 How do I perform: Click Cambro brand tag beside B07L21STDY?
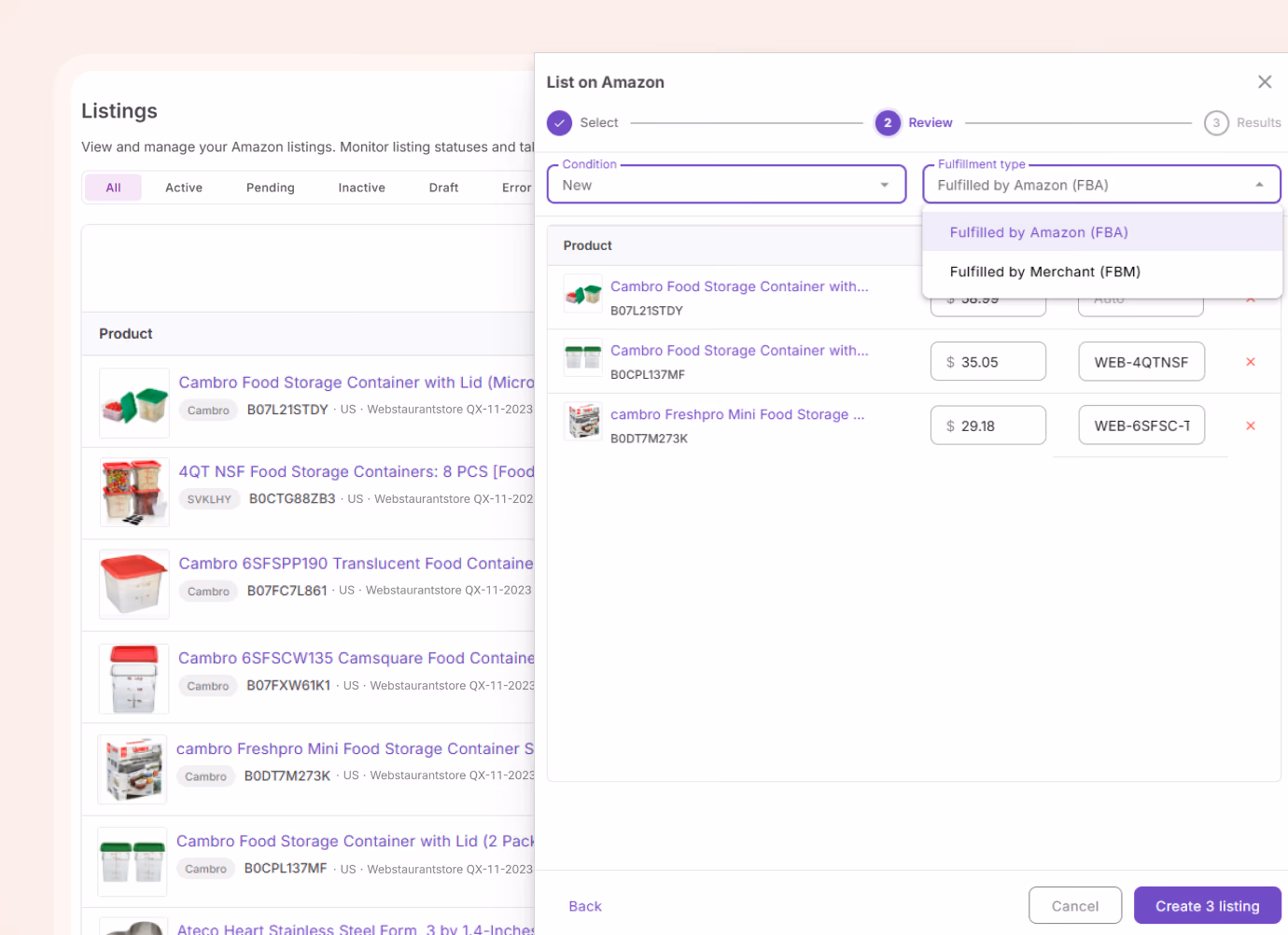[208, 411]
